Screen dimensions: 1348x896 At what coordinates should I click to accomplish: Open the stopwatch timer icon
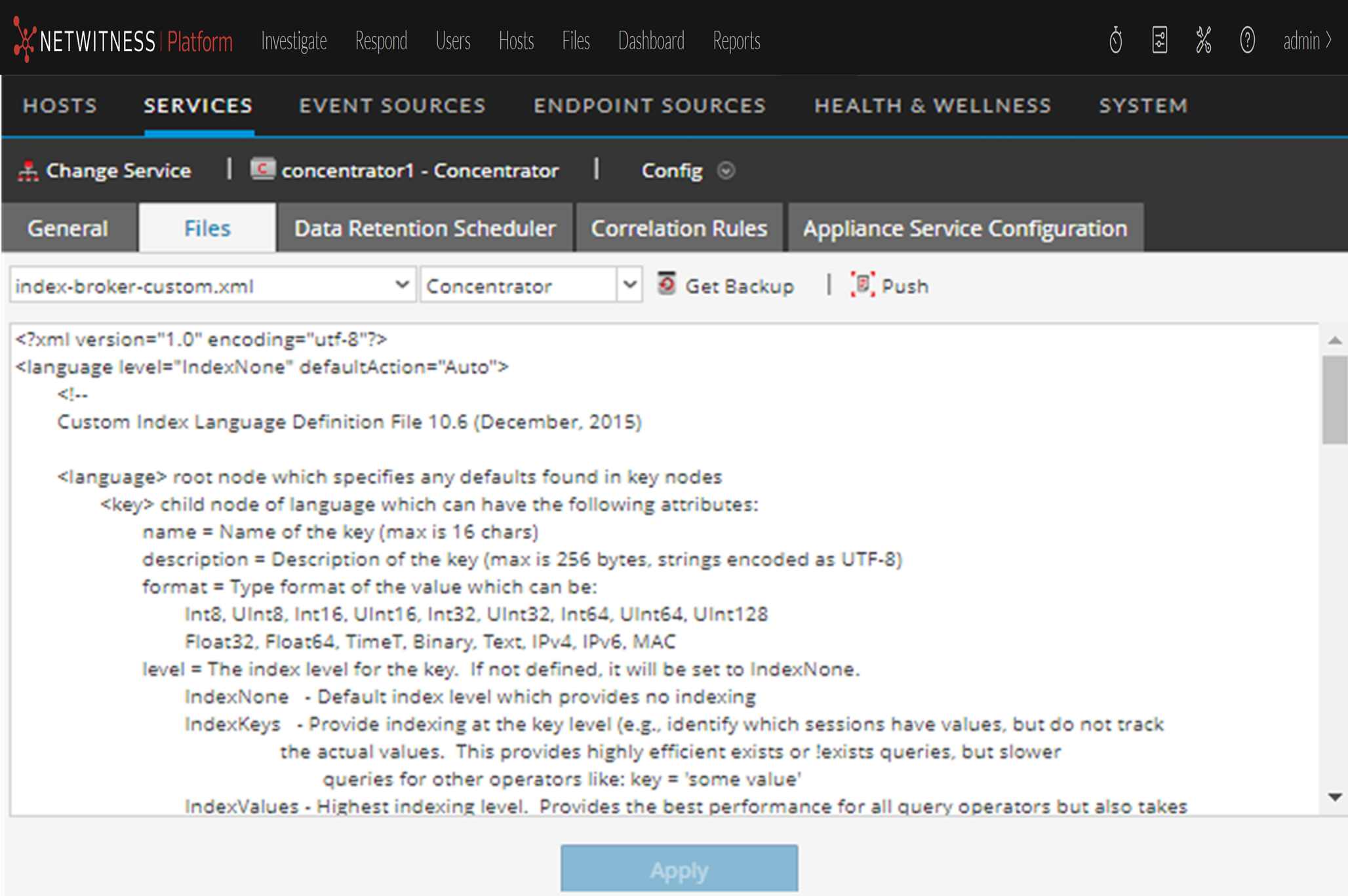tap(1115, 41)
